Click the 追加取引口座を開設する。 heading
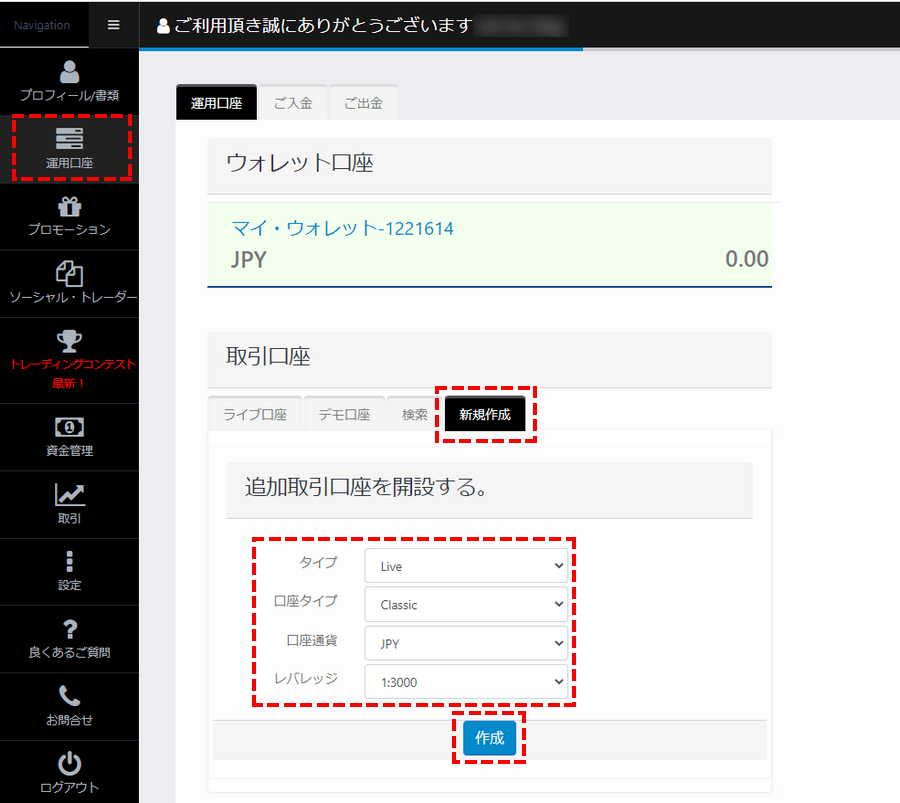The height and width of the screenshot is (803, 900). [367, 487]
